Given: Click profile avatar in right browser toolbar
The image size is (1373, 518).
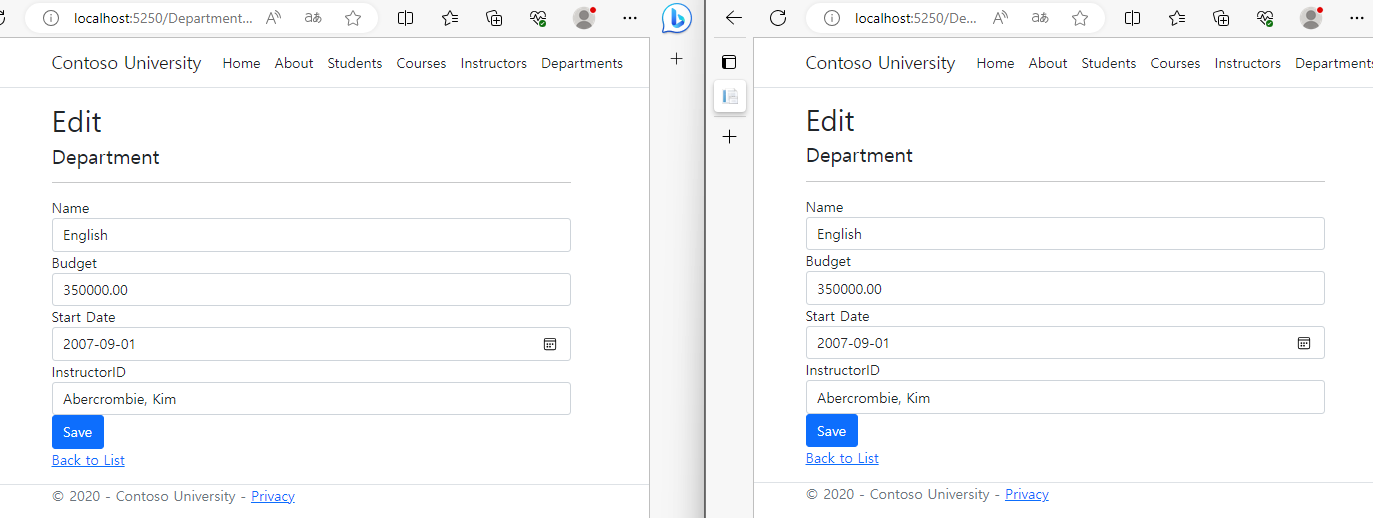Looking at the screenshot, I should pyautogui.click(x=1311, y=18).
